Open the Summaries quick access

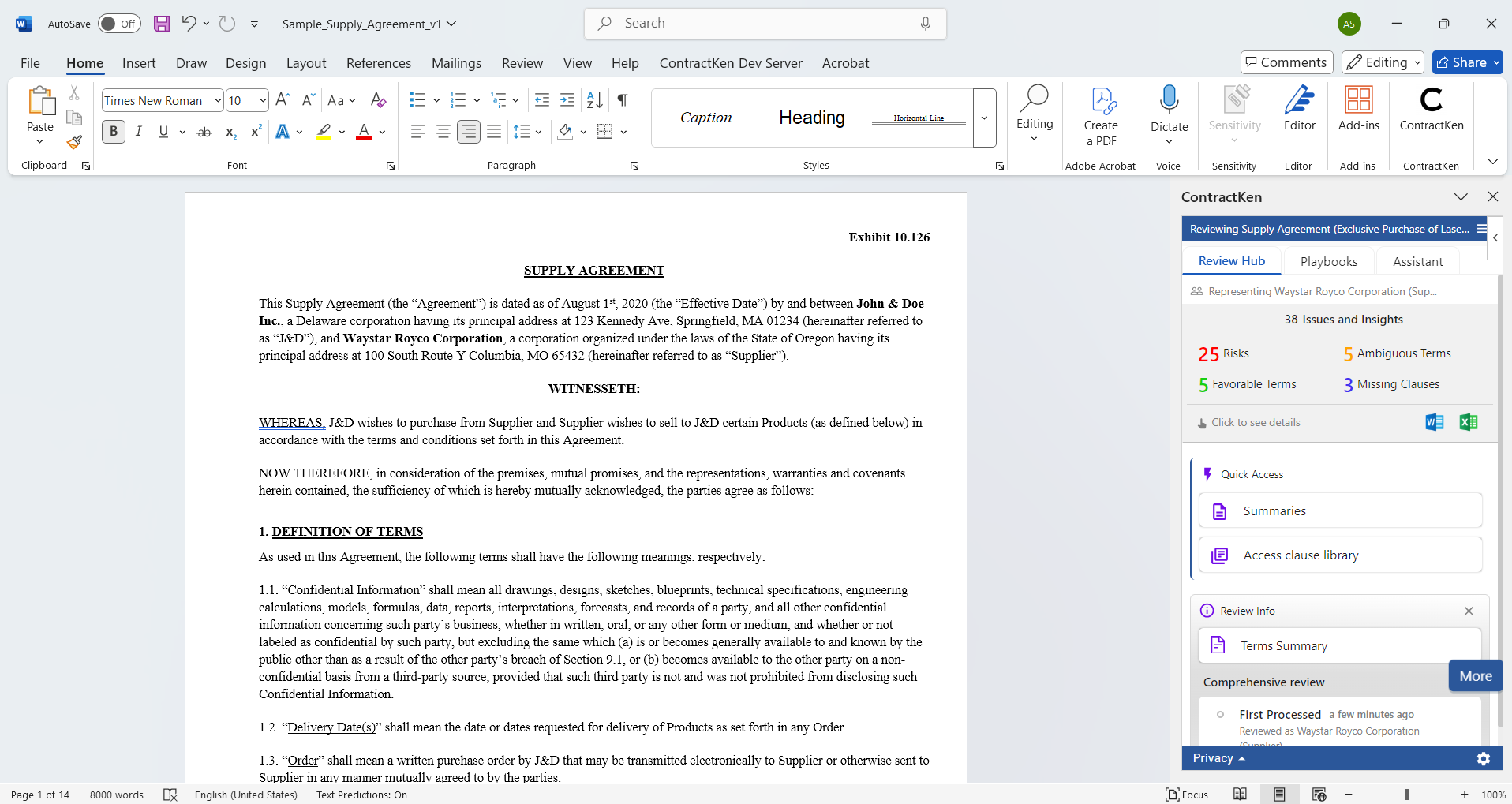pyautogui.click(x=1340, y=511)
